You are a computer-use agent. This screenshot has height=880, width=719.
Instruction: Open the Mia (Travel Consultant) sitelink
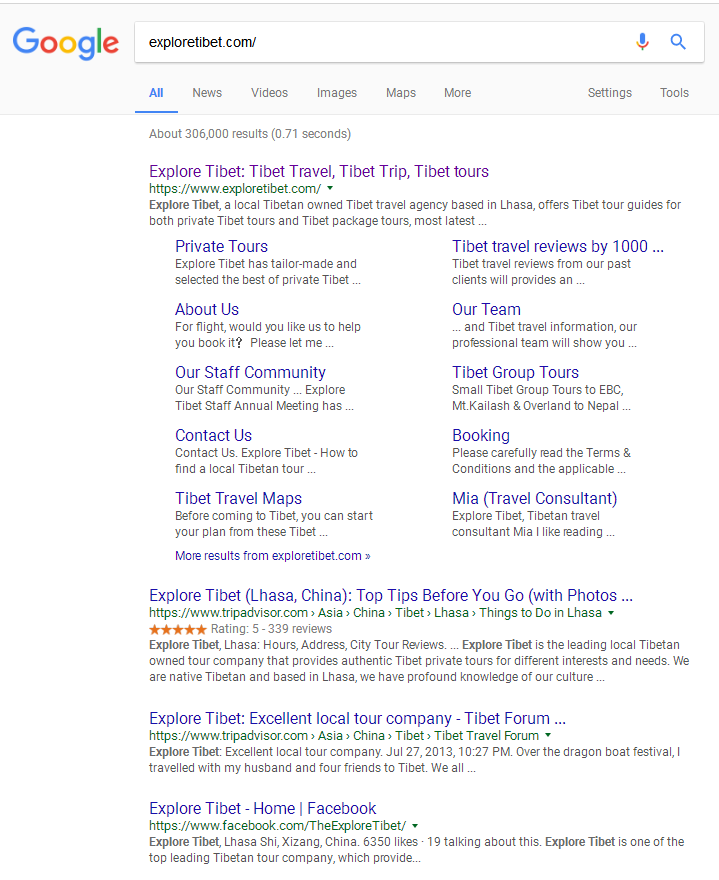click(x=534, y=498)
